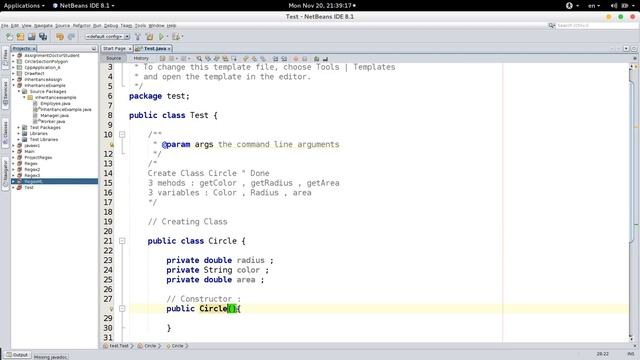Select the Main project in tree
This screenshot has height=360, width=640.
coord(29,151)
